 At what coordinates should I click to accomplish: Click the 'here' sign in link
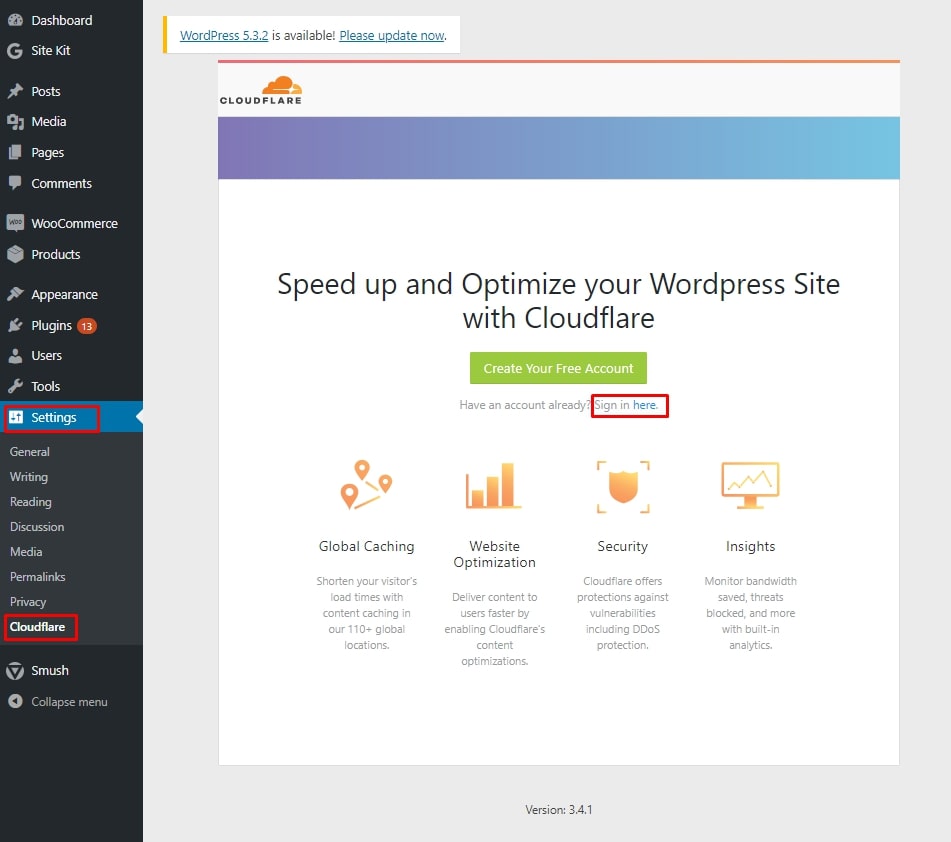click(645, 405)
